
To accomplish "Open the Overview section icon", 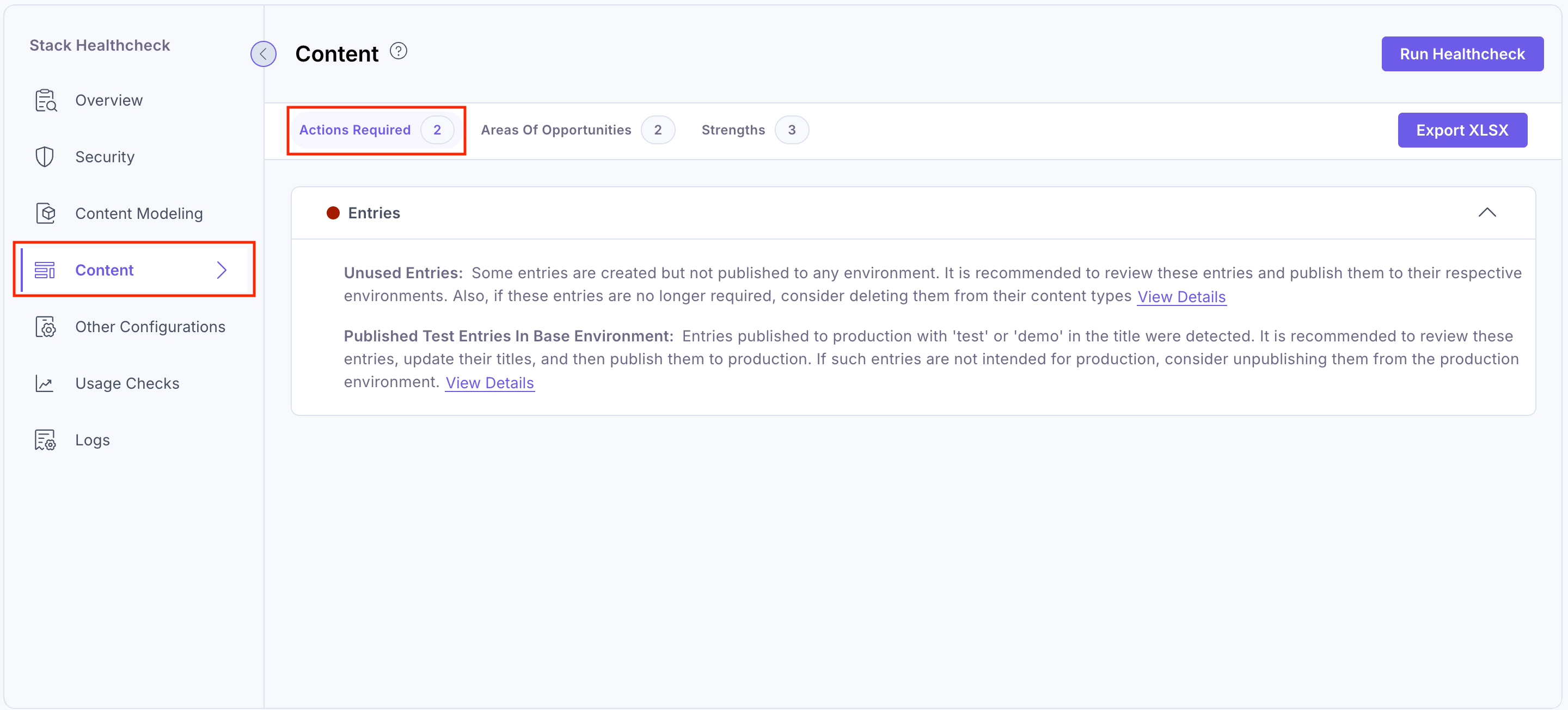I will pos(45,100).
